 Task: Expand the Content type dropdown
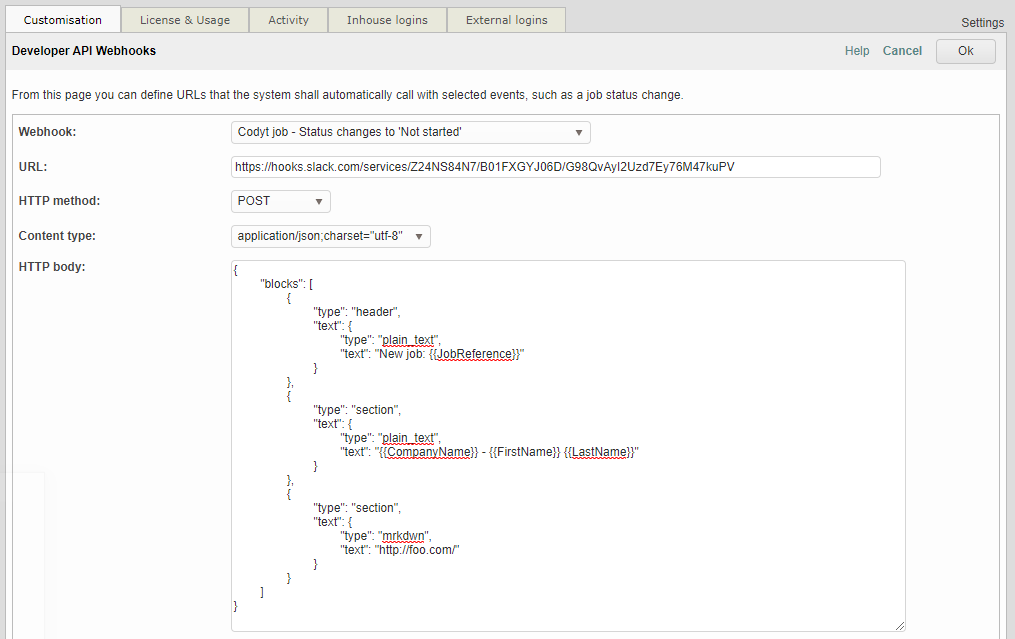tap(330, 237)
